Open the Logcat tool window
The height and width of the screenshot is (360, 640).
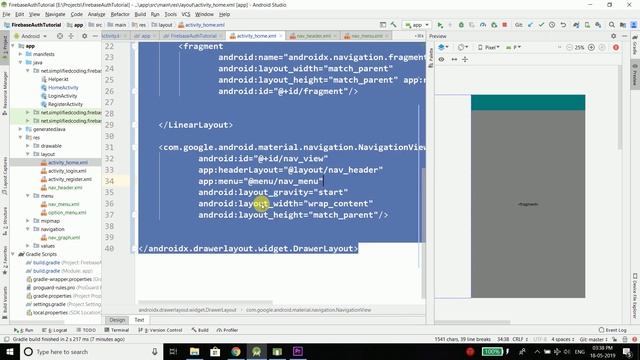[55, 330]
